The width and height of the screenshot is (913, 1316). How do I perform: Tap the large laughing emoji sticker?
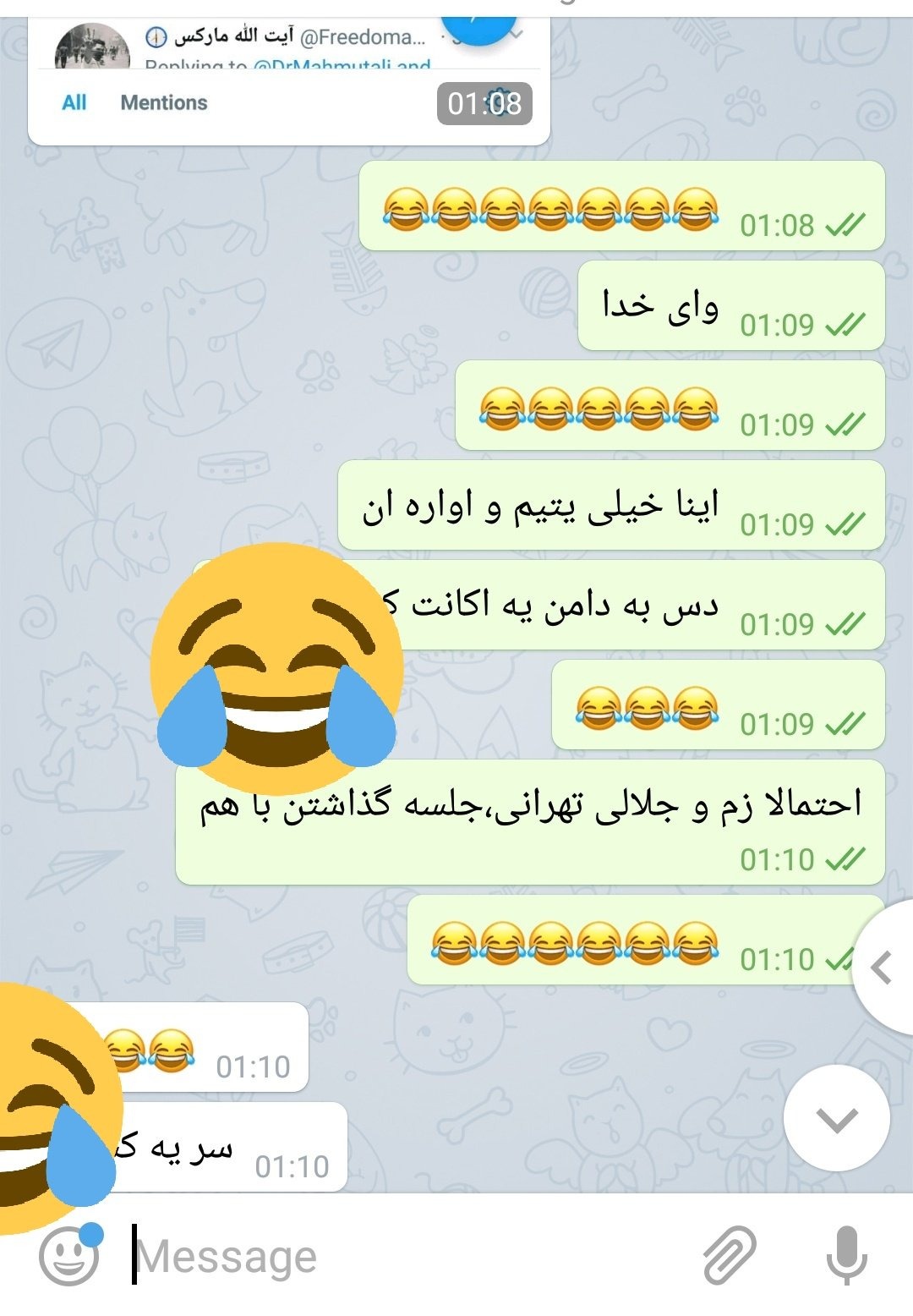point(276,667)
